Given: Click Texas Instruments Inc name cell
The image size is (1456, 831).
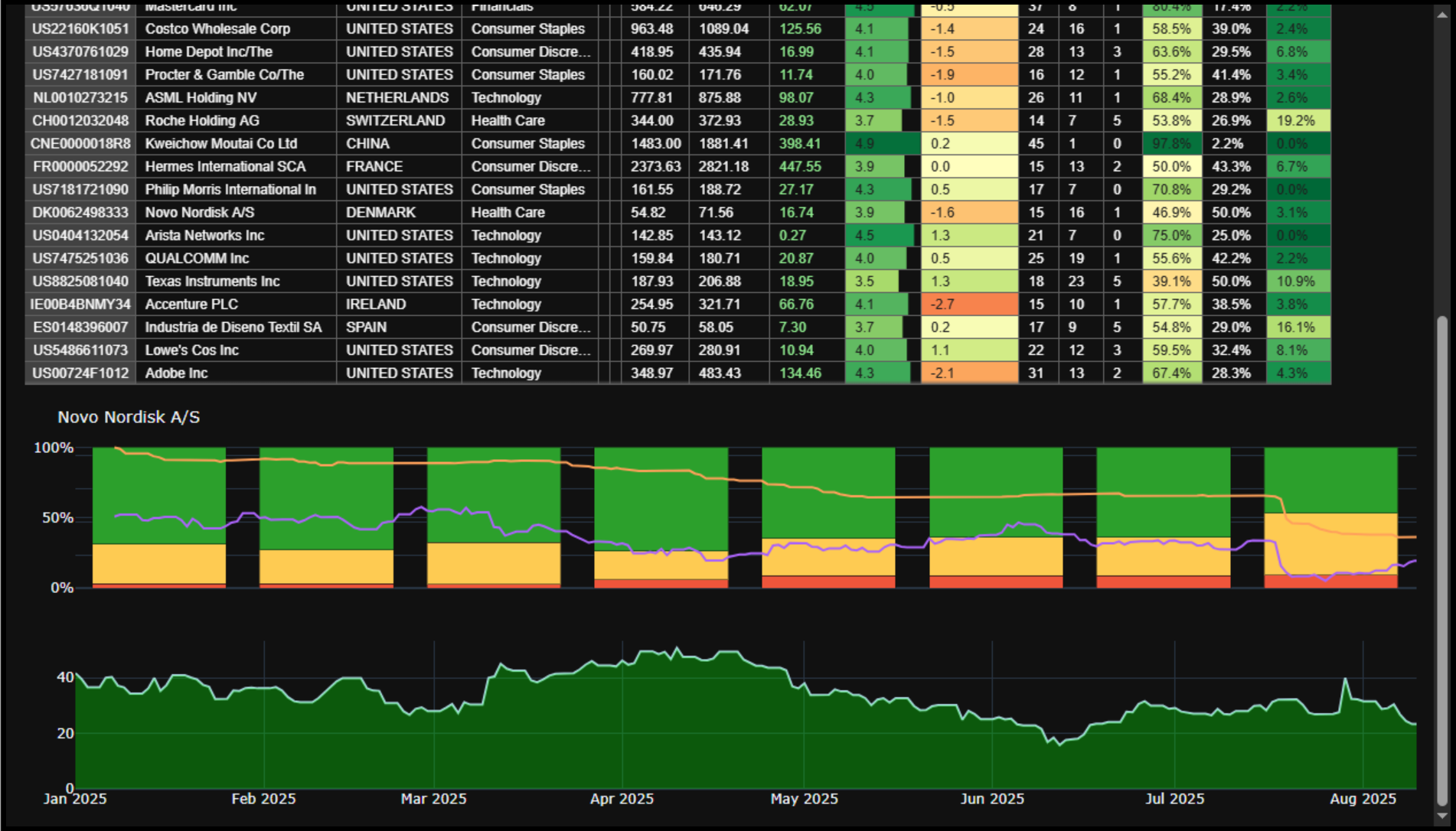Looking at the screenshot, I should coord(236,282).
